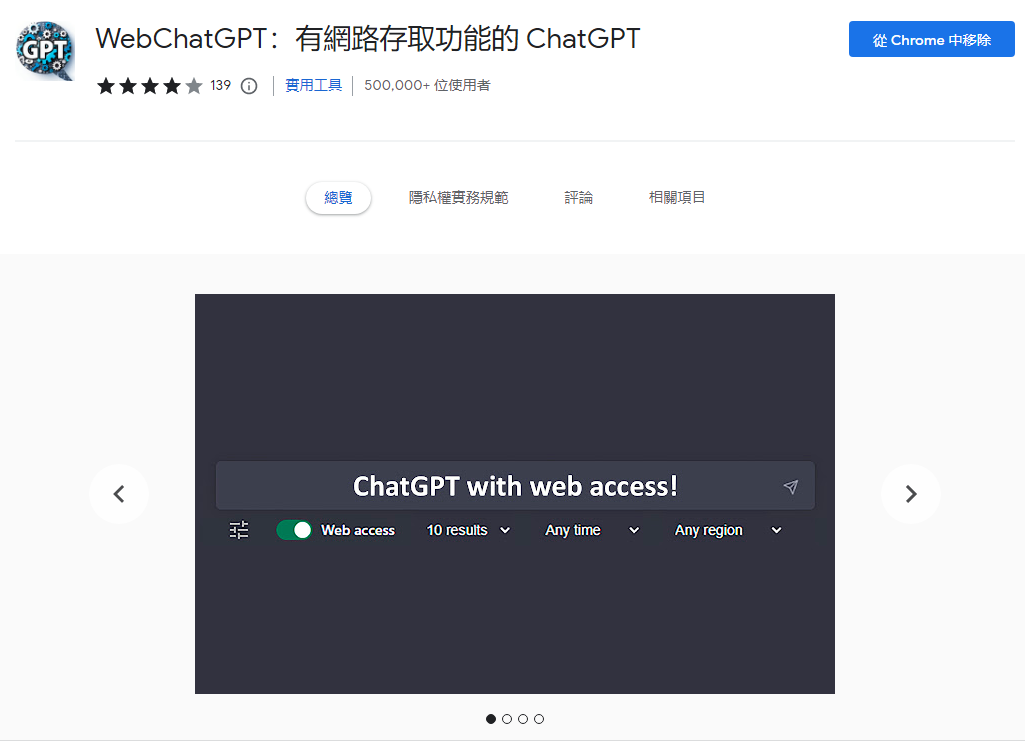Image resolution: width=1025 pixels, height=743 pixels.
Task: Select the second carousel dot indicator
Action: [507, 719]
